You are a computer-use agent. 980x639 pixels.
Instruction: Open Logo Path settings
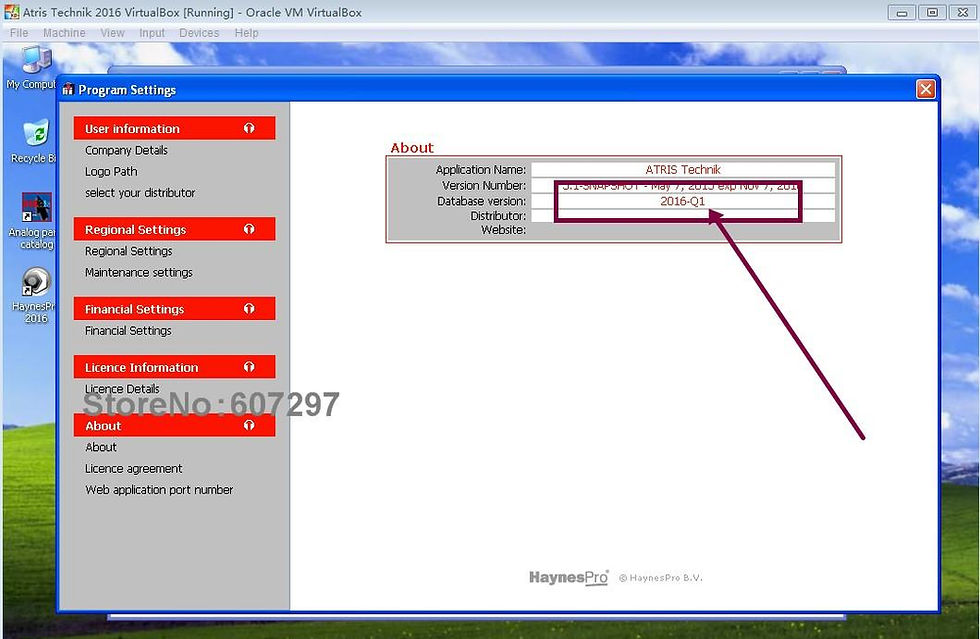[x=111, y=171]
